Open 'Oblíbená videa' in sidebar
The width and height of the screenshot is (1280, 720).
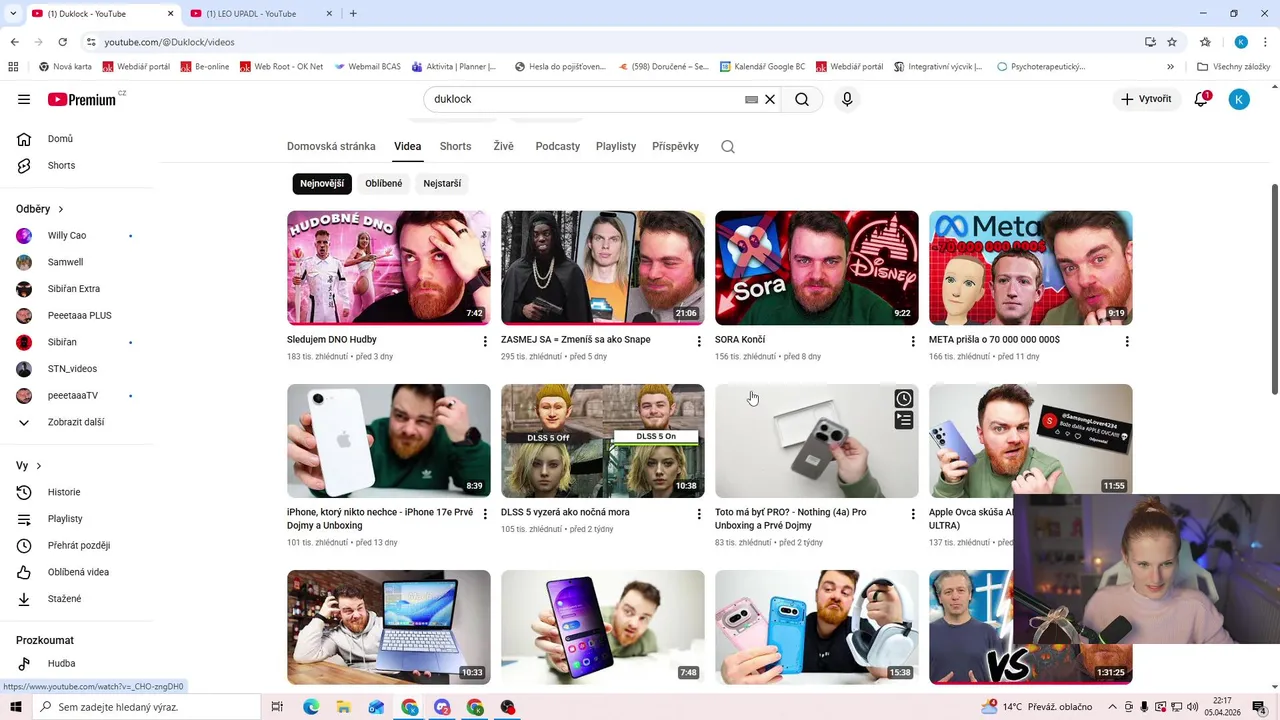click(77, 572)
